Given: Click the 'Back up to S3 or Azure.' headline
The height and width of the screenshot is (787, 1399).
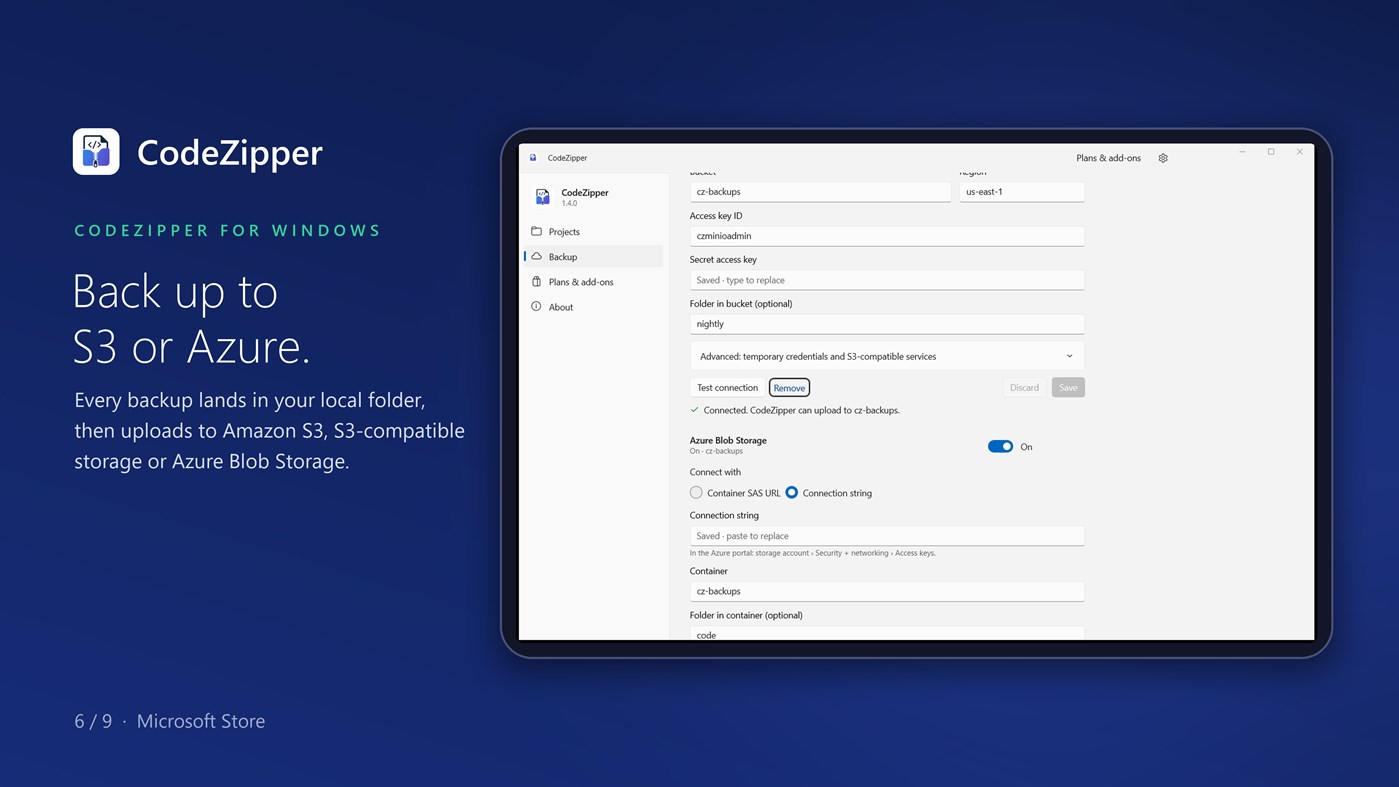Looking at the screenshot, I should [x=192, y=319].
